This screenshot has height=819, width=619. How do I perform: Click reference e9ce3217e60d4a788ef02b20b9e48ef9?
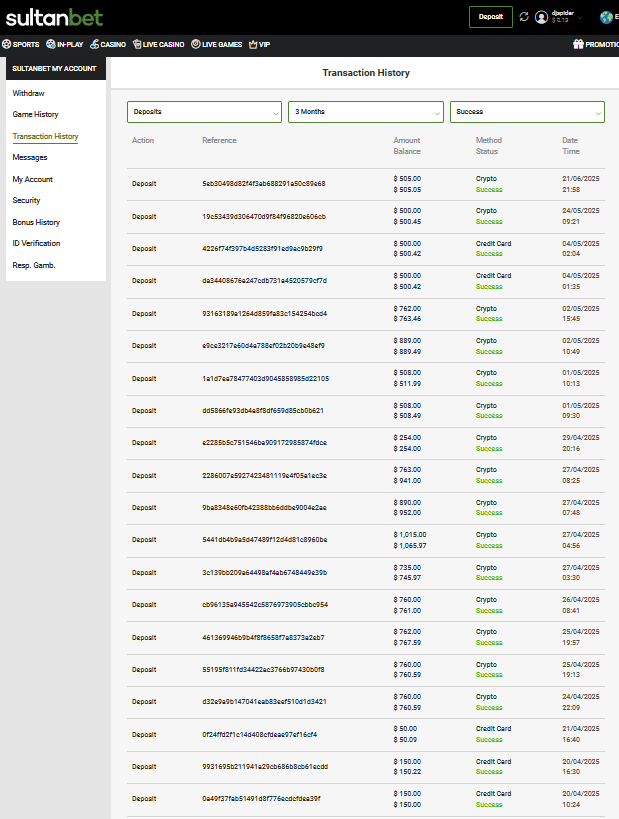point(263,345)
